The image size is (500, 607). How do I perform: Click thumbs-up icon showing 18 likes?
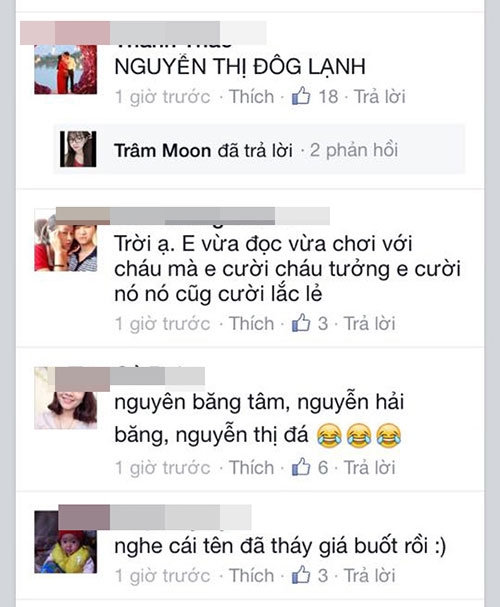[x=301, y=96]
